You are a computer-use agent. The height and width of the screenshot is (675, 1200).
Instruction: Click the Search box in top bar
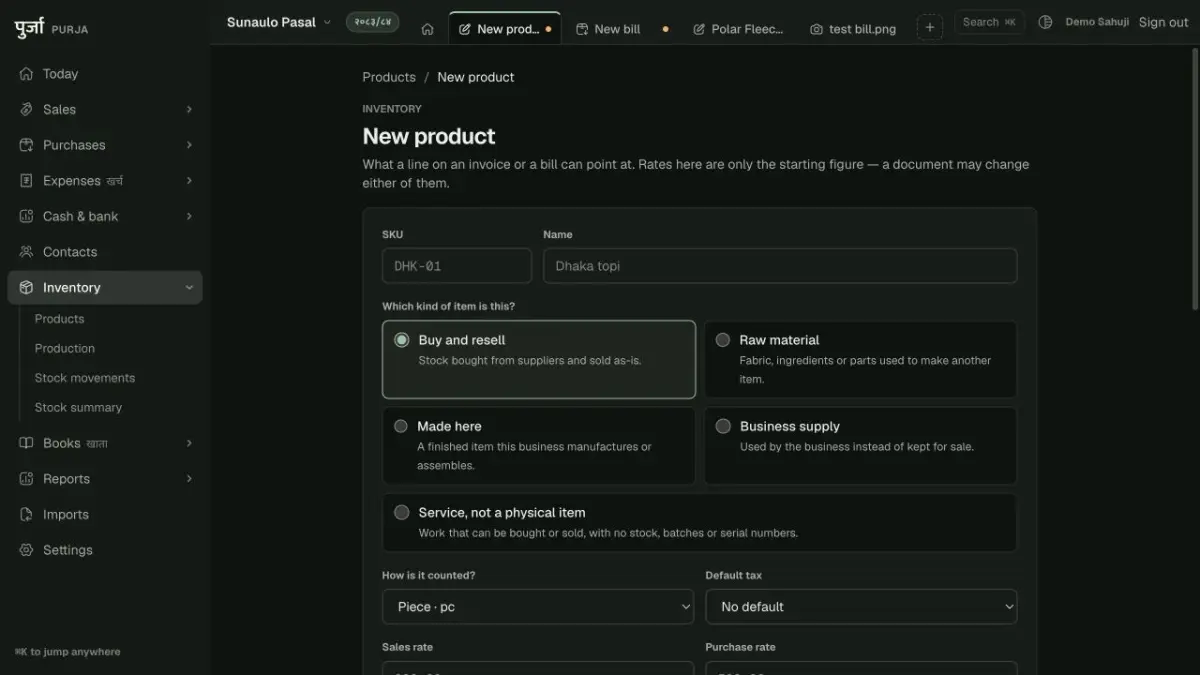click(x=989, y=22)
